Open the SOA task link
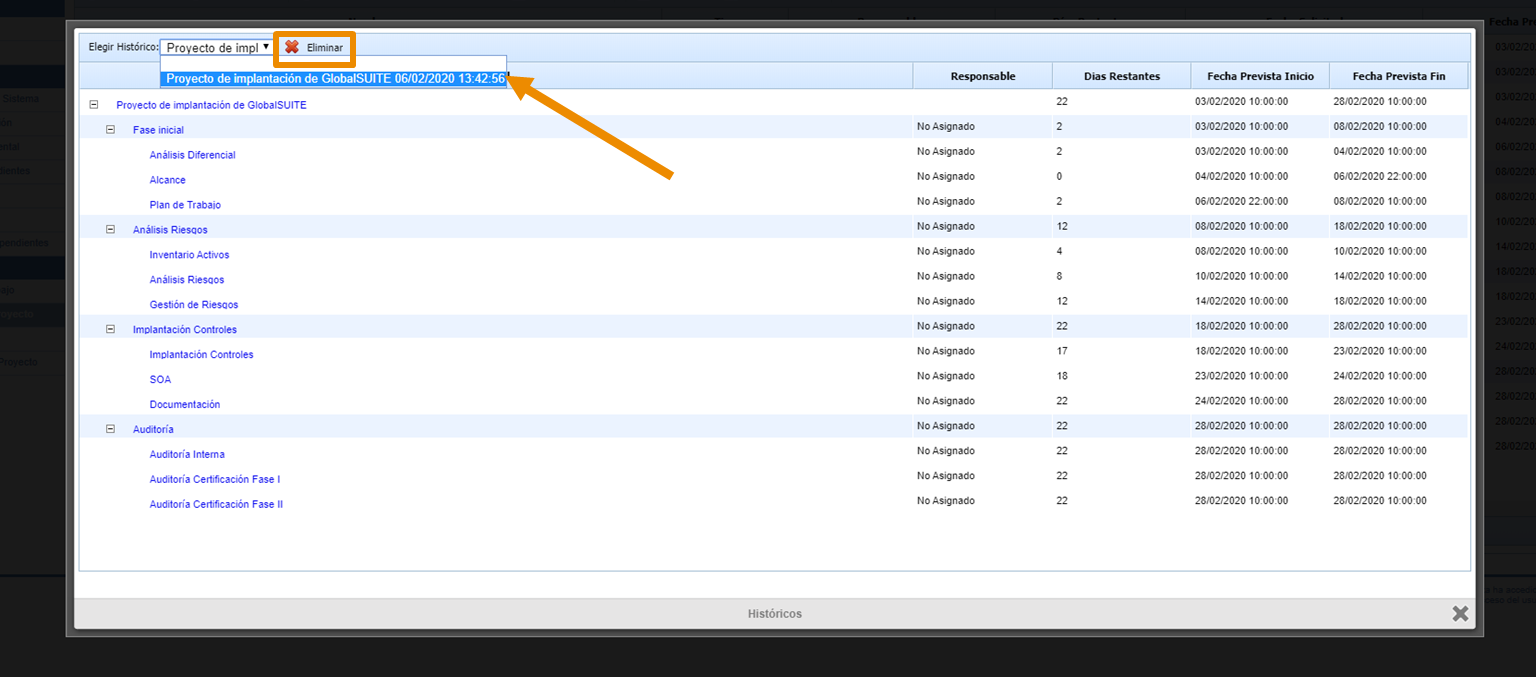 pyautogui.click(x=160, y=380)
